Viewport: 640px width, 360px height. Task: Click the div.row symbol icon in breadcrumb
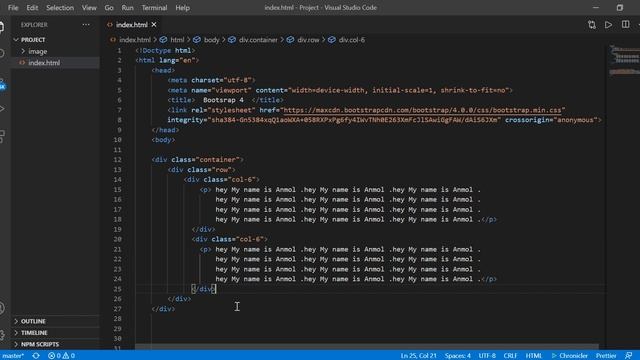pos(290,40)
